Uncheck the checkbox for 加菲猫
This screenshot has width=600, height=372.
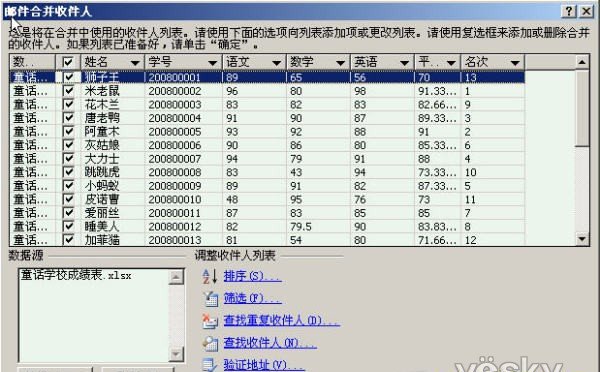[x=68, y=240]
